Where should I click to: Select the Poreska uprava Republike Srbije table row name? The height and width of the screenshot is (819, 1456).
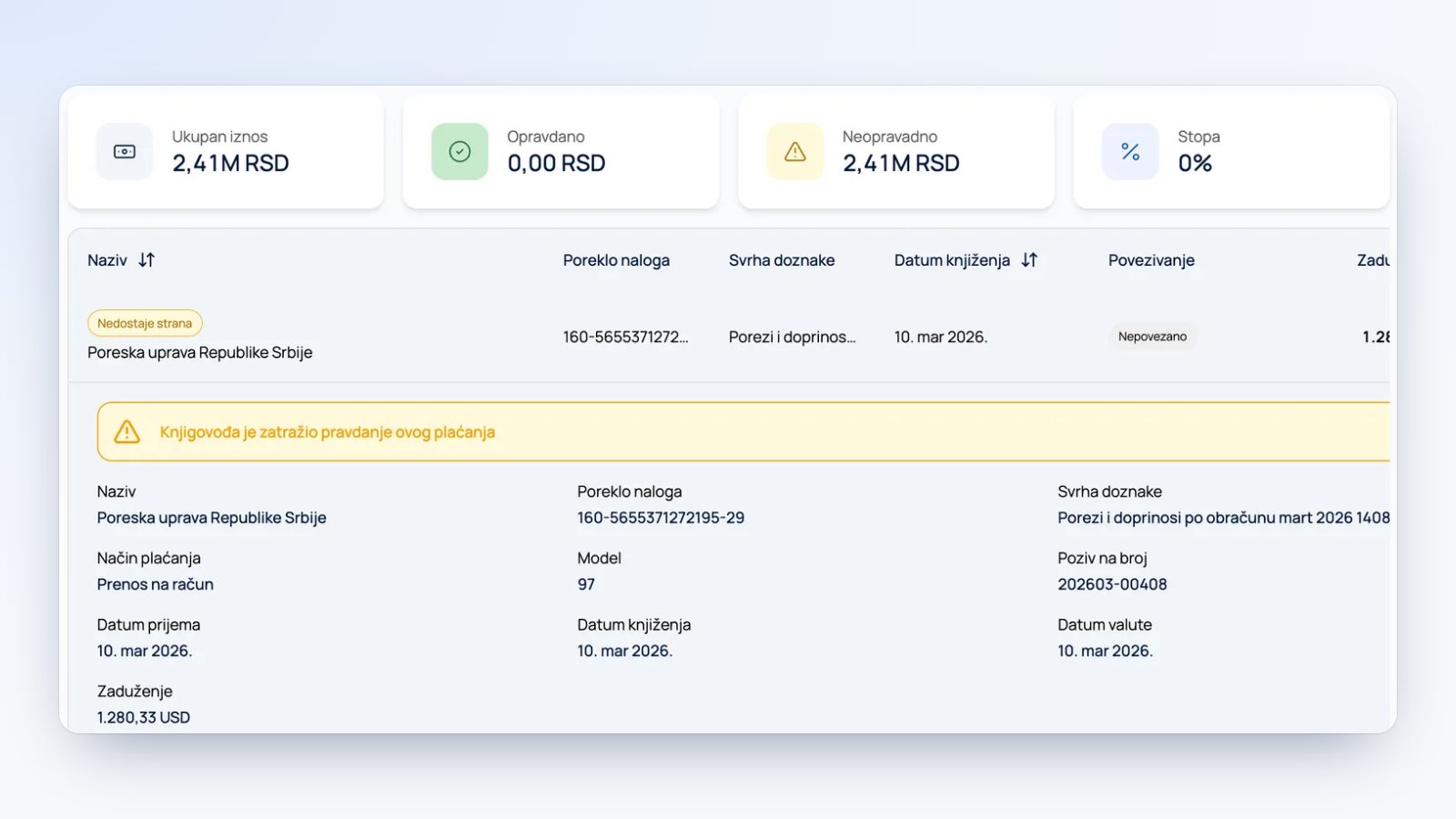pos(200,352)
